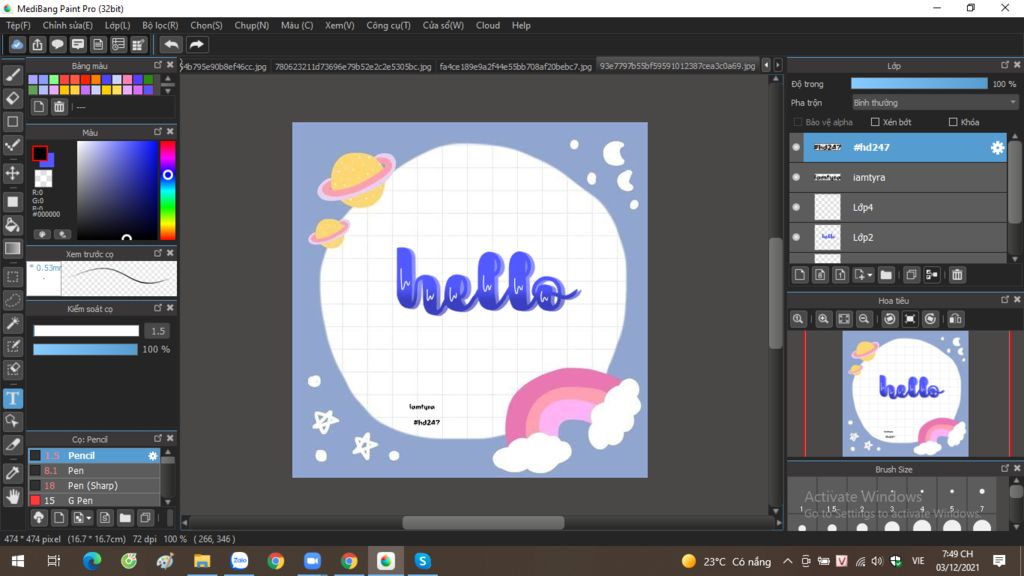
Task: Show the next document tabs with the right arrow
Action: (778, 65)
